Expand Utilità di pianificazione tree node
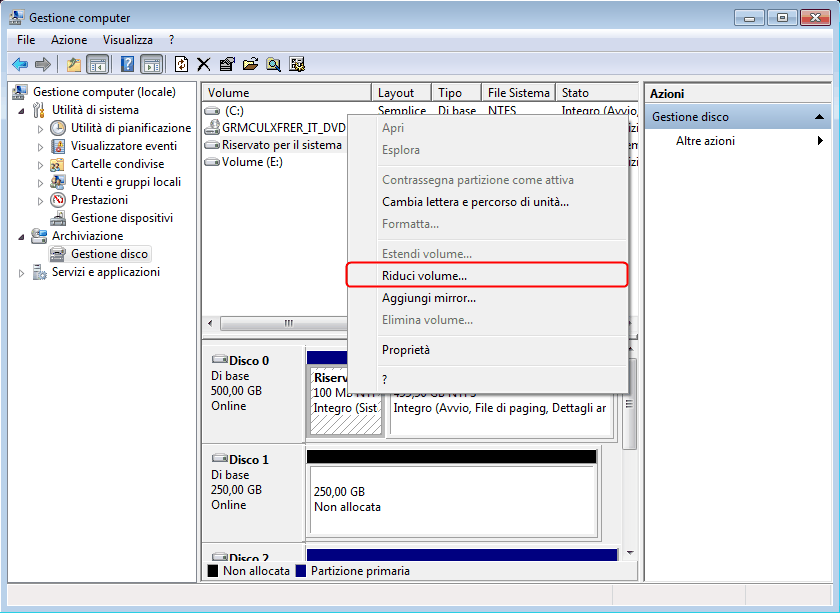 tap(40, 129)
